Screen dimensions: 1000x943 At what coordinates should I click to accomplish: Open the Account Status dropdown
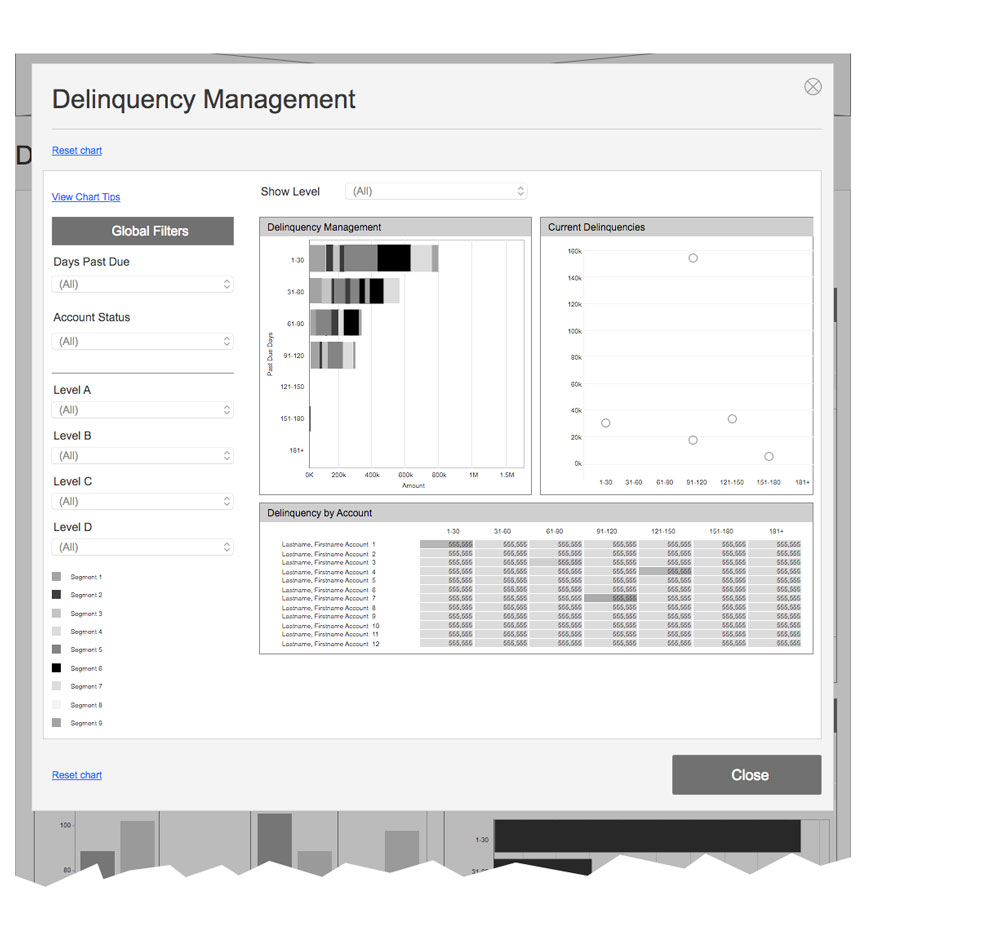tap(143, 342)
